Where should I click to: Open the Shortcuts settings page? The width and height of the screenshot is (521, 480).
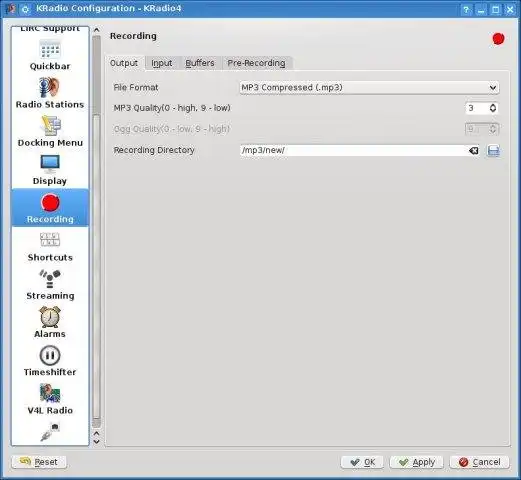coord(50,247)
